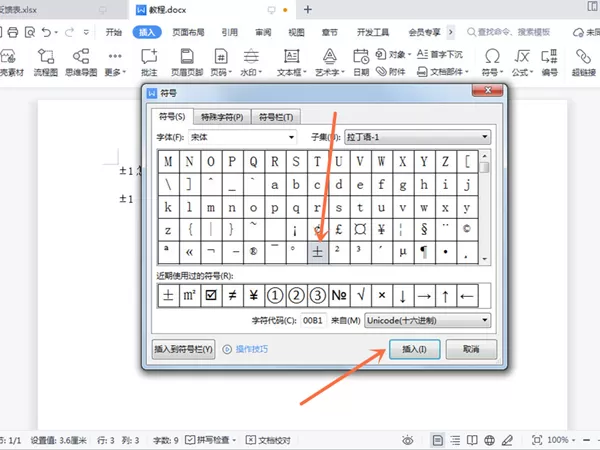The height and width of the screenshot is (450, 600).
Task: Open document parts (文档部件)
Action: point(442,72)
